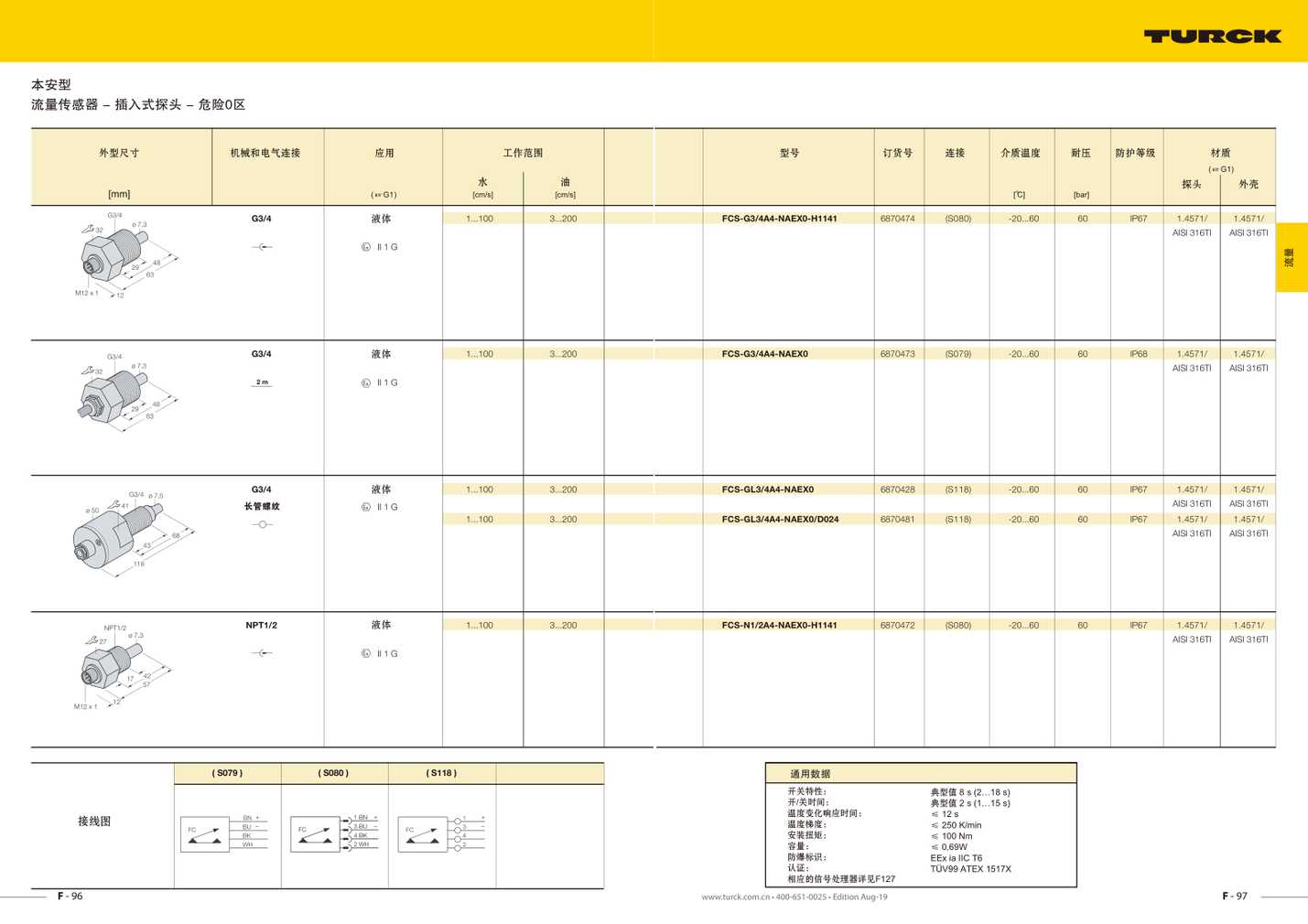Click the 订货号 column header

point(898,153)
